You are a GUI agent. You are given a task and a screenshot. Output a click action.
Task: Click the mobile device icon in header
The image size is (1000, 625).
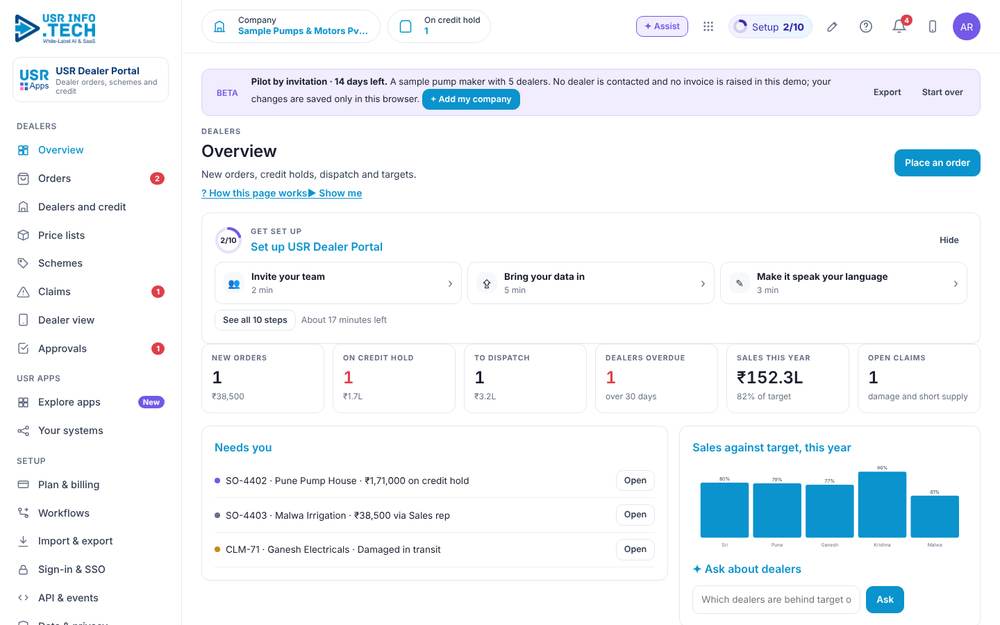[x=932, y=27]
